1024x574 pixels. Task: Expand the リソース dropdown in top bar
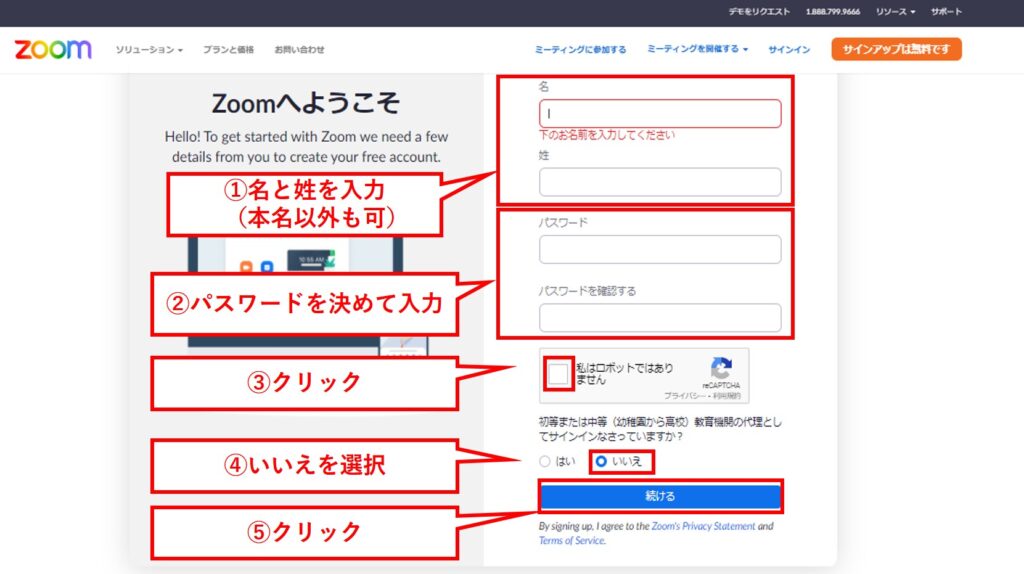tap(895, 12)
